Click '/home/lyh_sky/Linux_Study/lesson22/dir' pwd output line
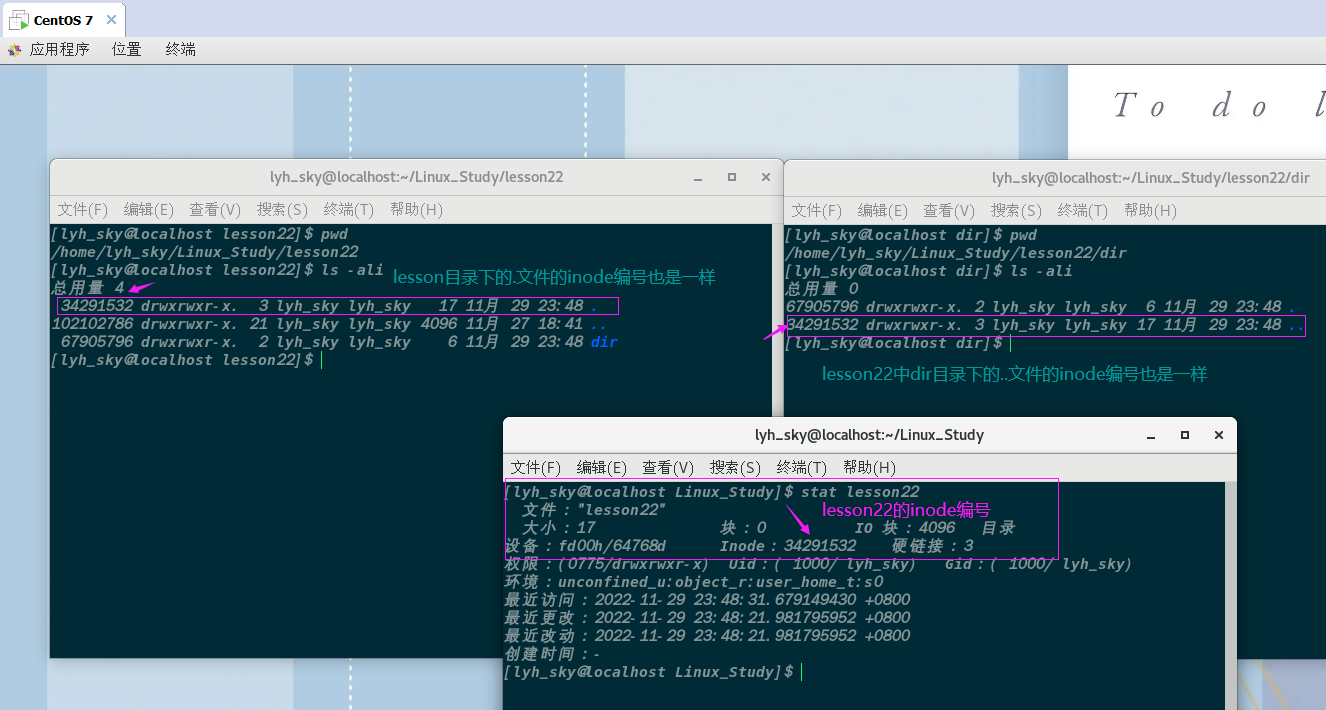Viewport: 1326px width, 710px height. click(955, 253)
